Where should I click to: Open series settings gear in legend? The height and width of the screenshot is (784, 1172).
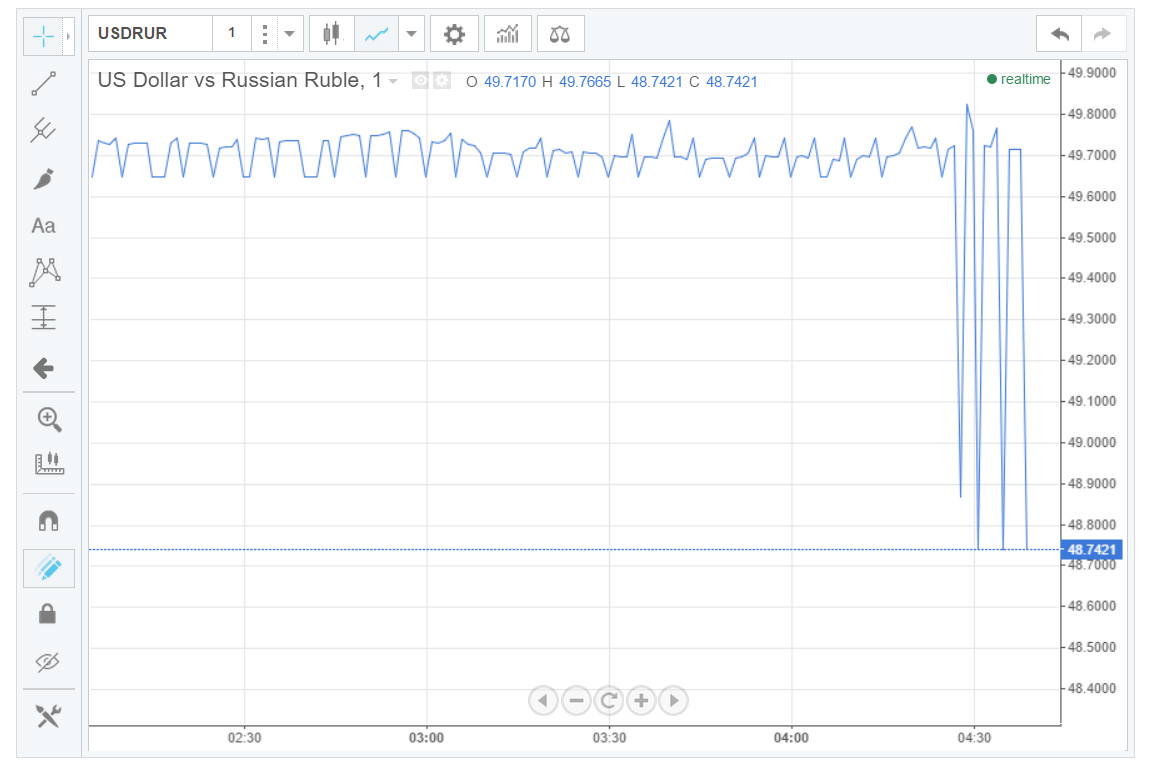point(442,81)
